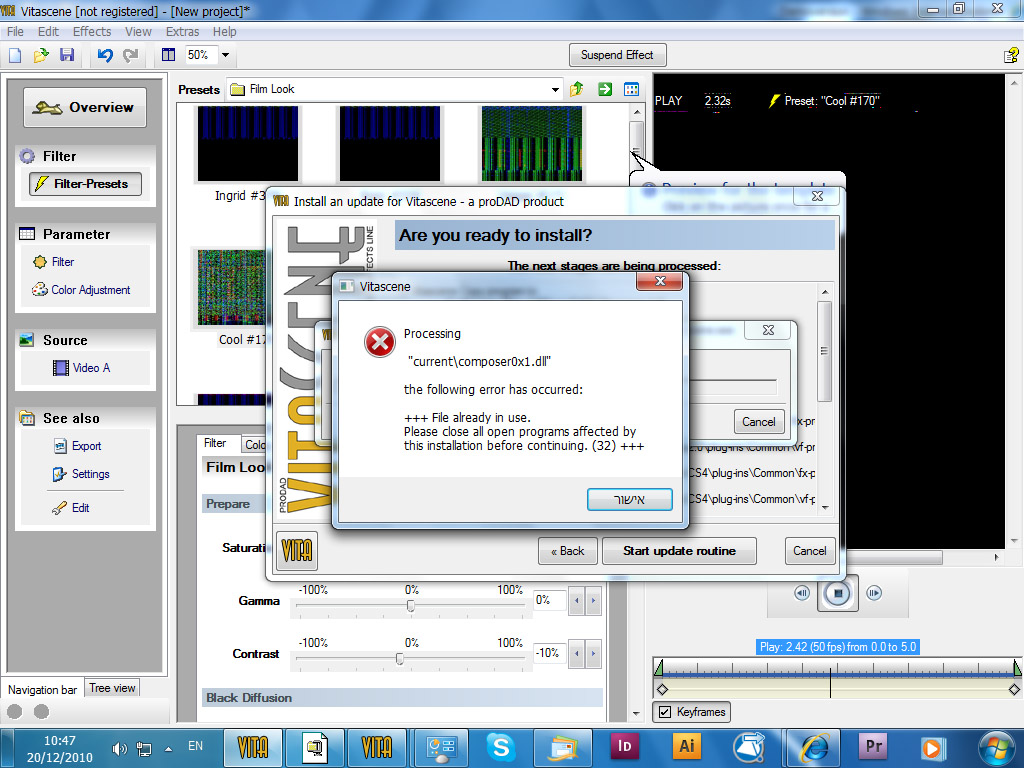Click the Gamma value field
Viewport: 1024px width, 768px height.
click(x=549, y=600)
